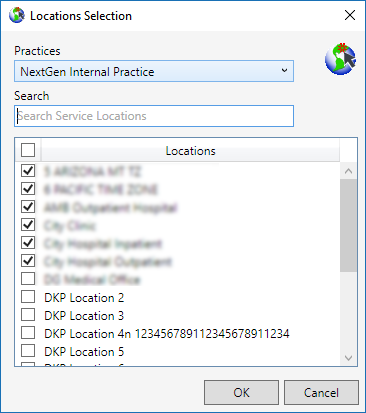Image resolution: width=366 pixels, height=413 pixels.
Task: Close the Locations Selection dialog
Action: pyautogui.click(x=350, y=15)
